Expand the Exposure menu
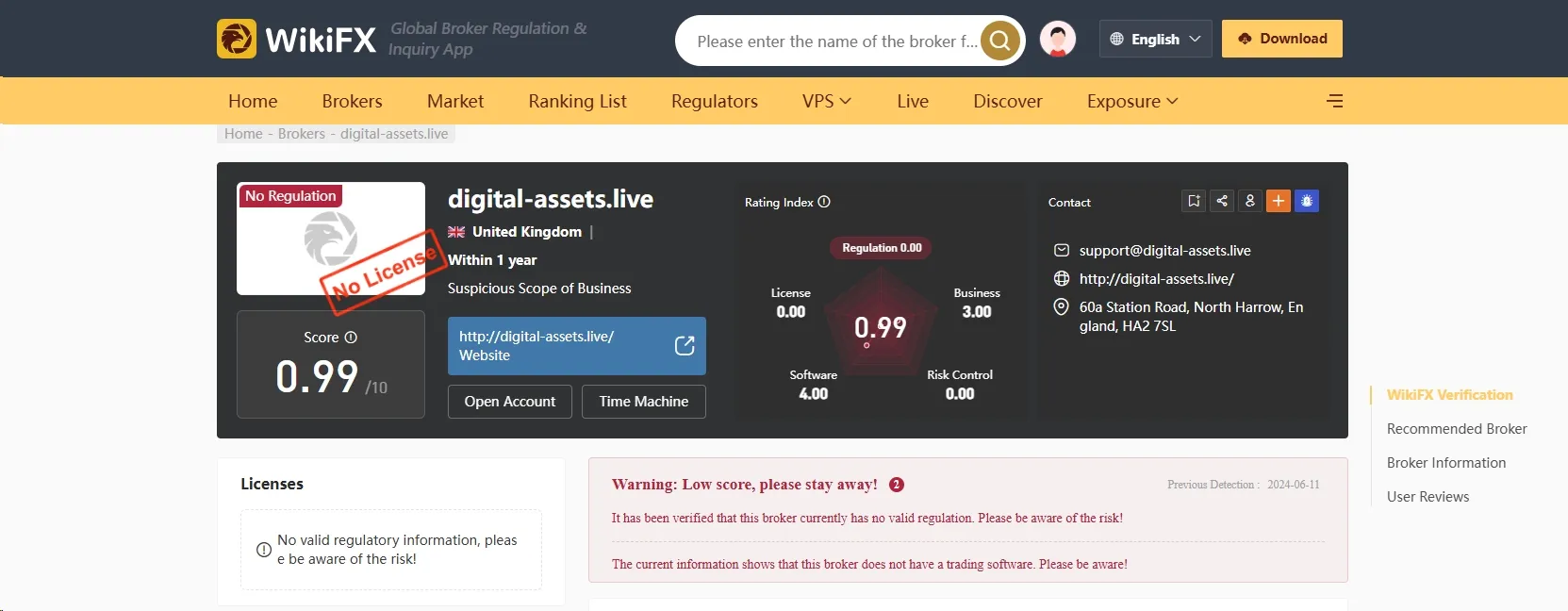This screenshot has height=611, width=1568. coord(1132,101)
